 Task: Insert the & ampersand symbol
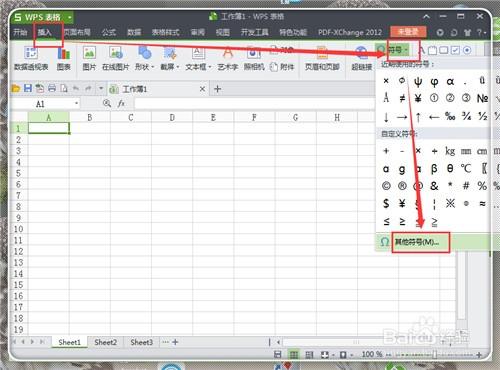(434, 186)
